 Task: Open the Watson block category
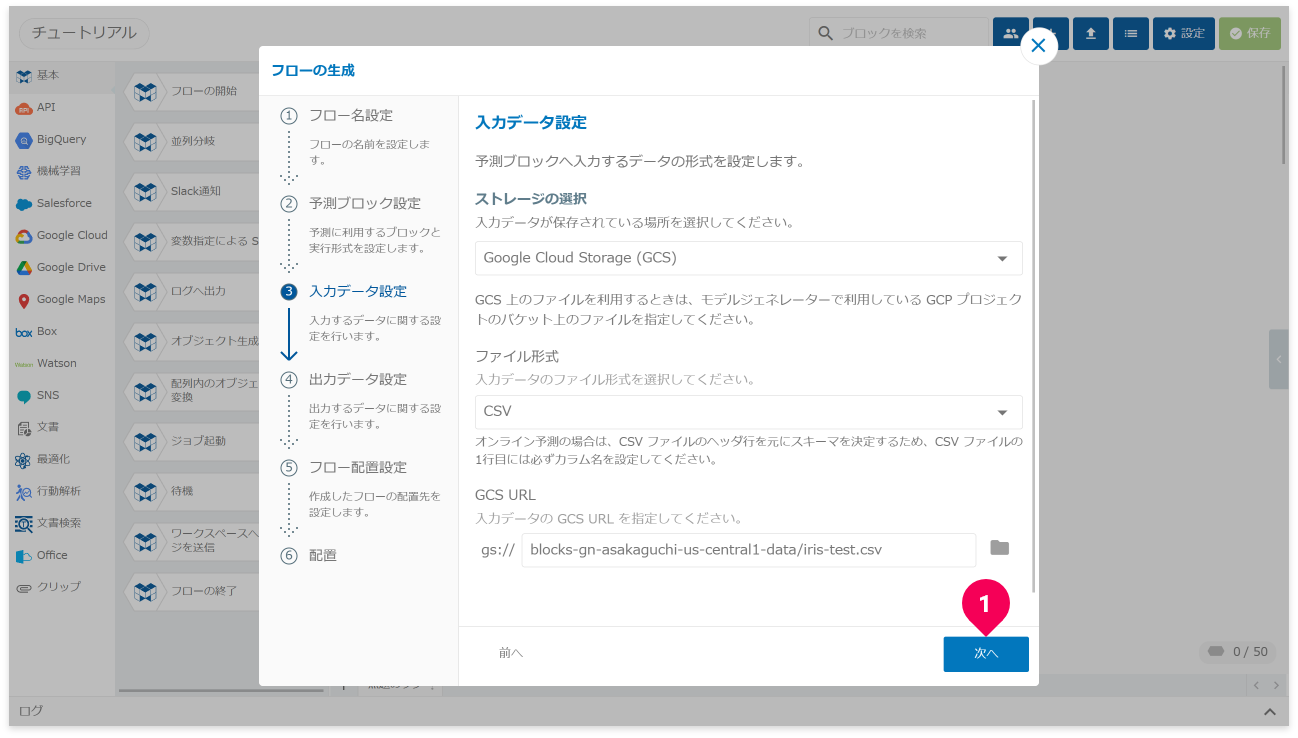coord(62,363)
